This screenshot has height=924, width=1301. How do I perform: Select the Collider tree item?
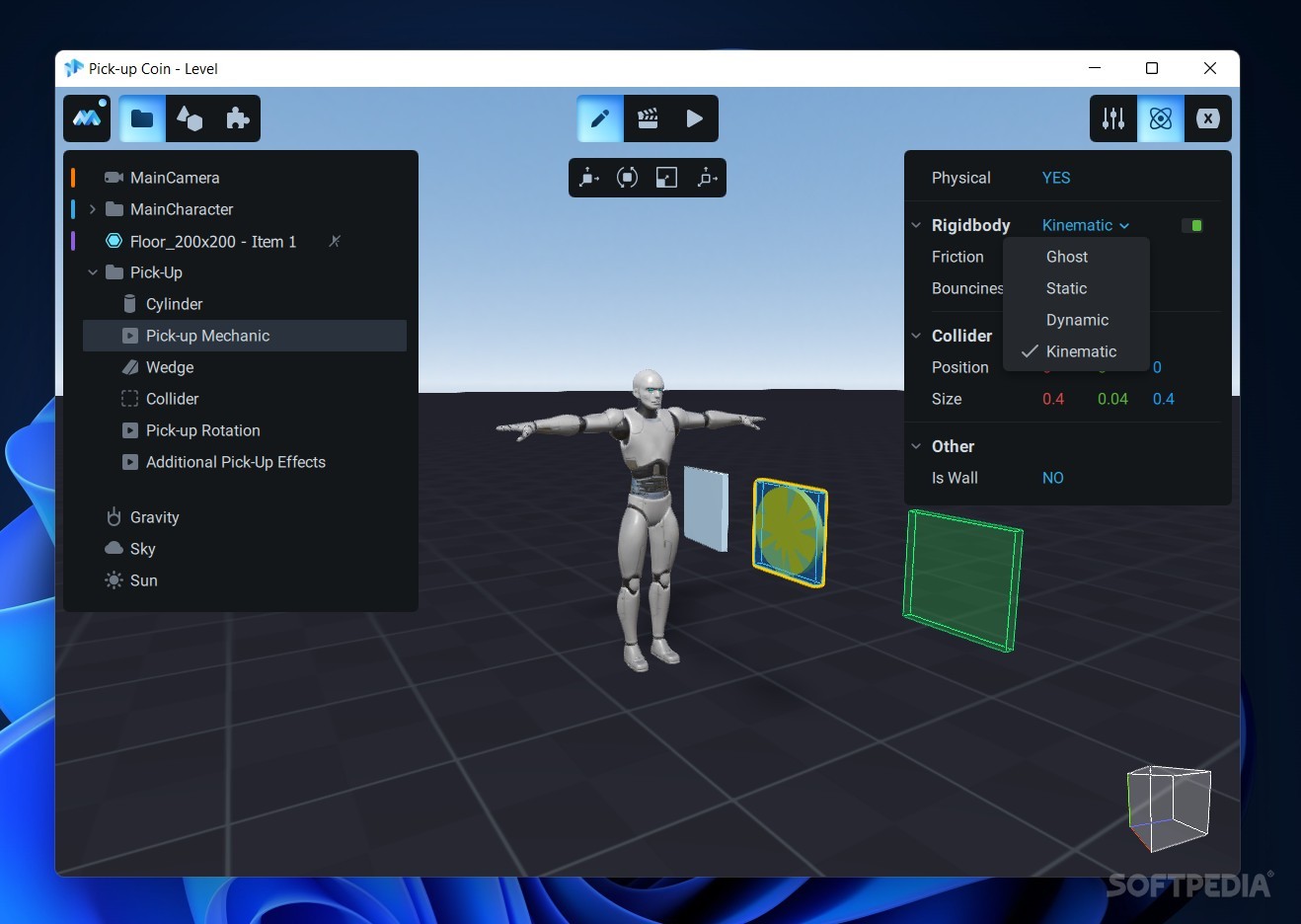coord(172,399)
